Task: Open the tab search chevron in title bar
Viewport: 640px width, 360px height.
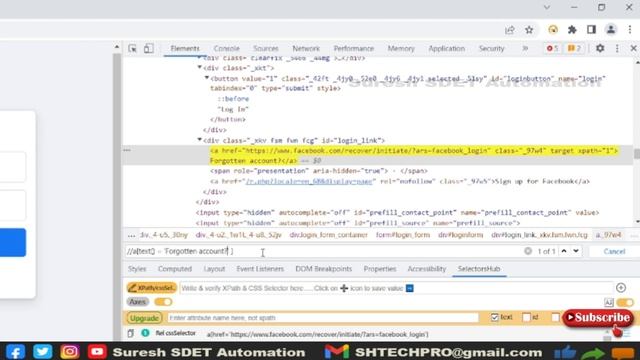Action: (x=547, y=7)
